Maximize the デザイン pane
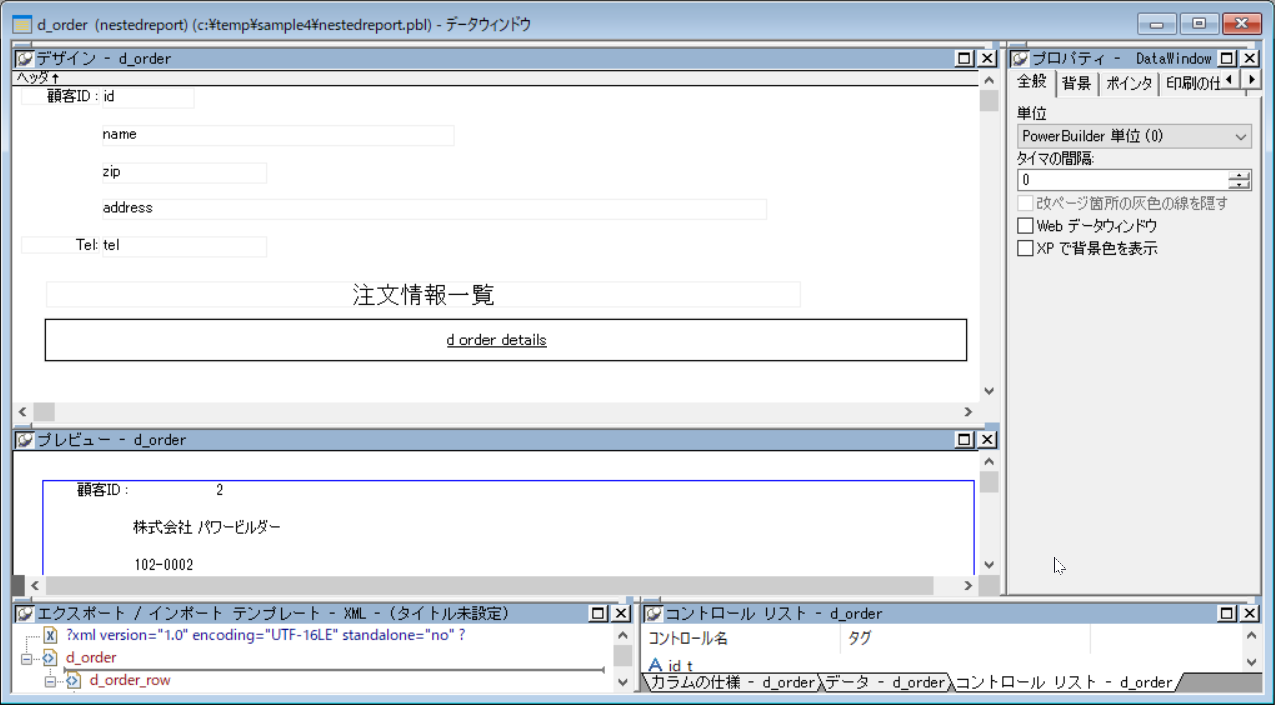 click(965, 59)
